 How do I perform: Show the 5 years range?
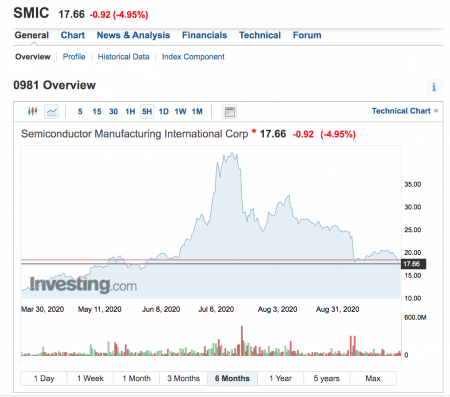tap(327, 378)
